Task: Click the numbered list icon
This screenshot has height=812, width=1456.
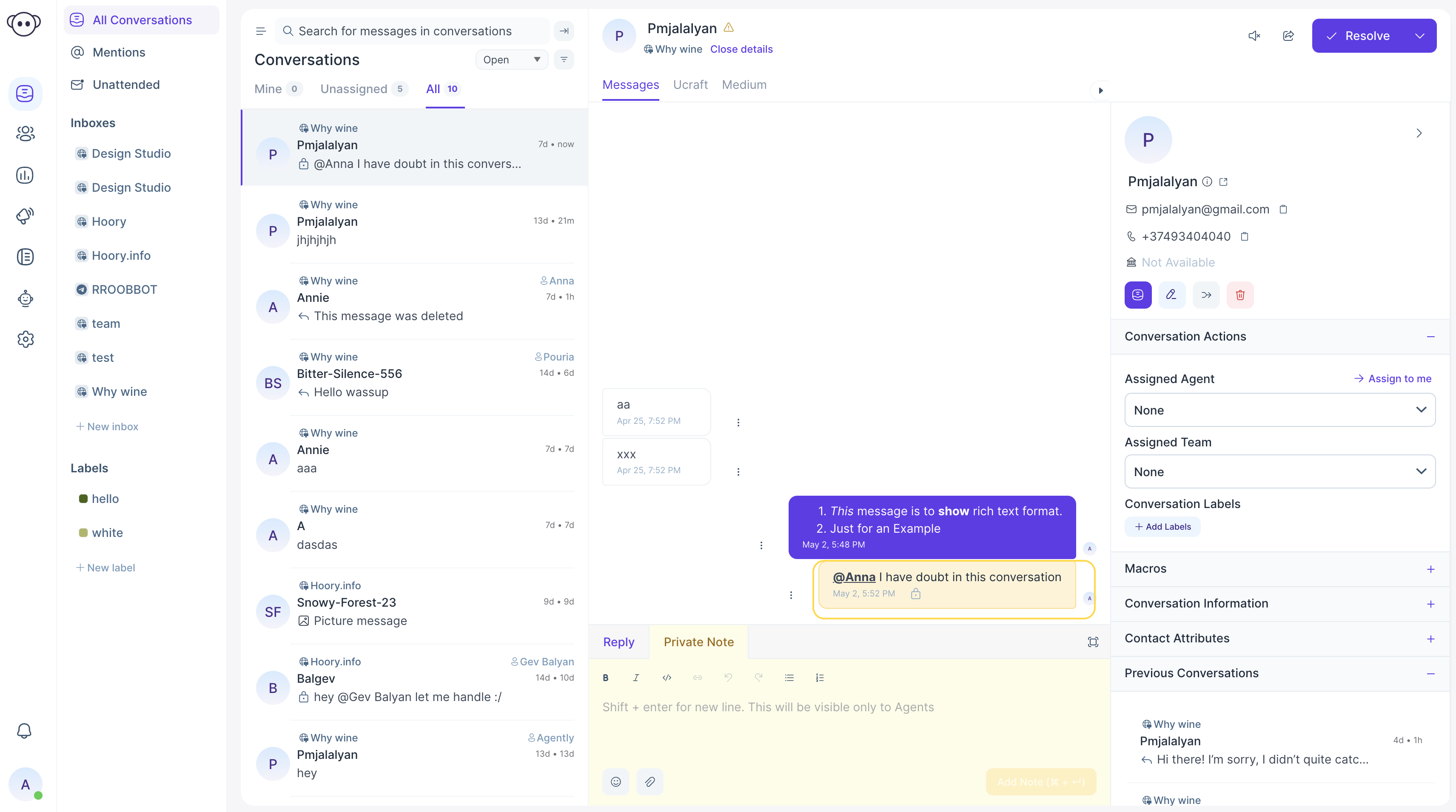Action: click(x=820, y=678)
